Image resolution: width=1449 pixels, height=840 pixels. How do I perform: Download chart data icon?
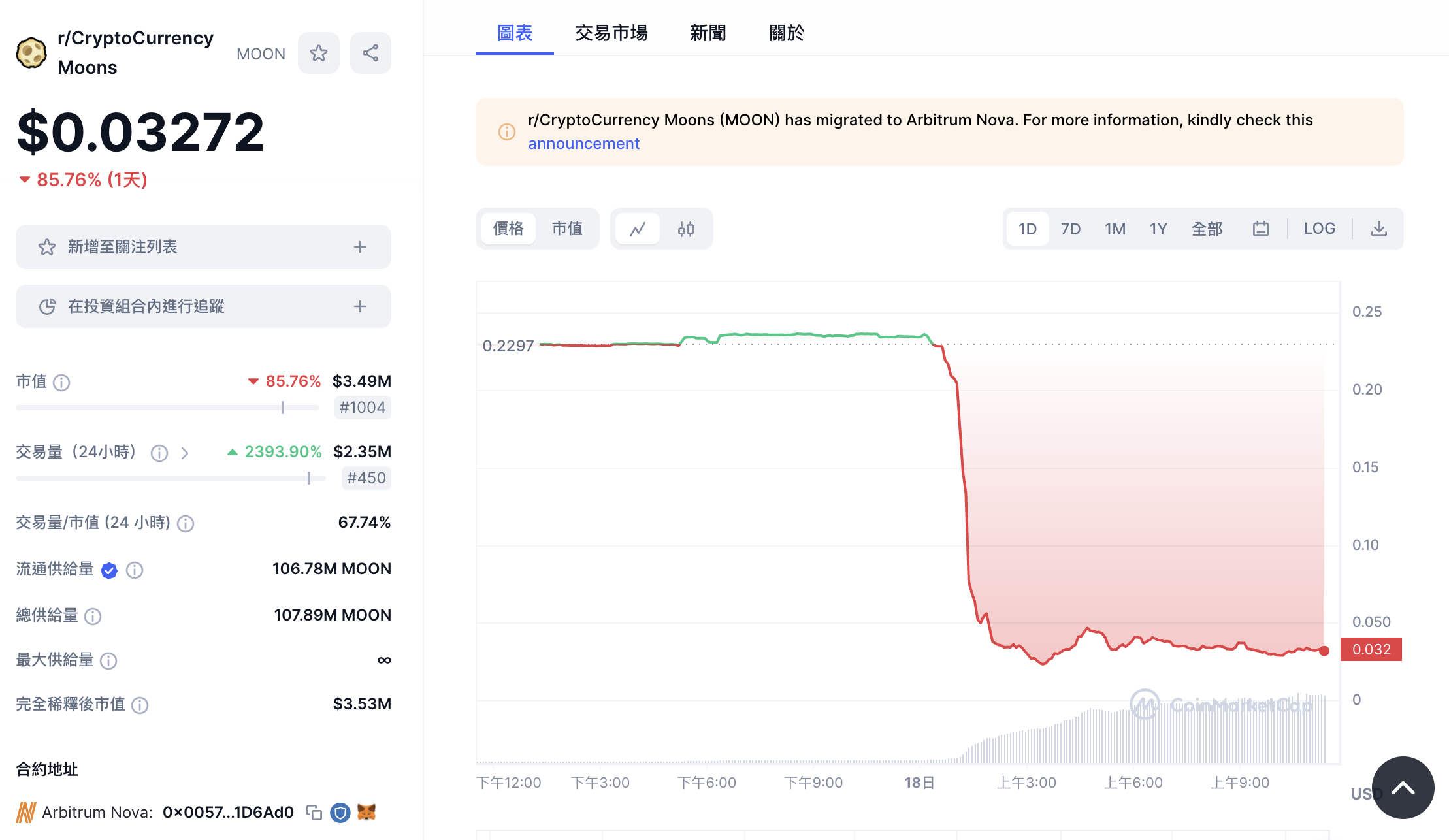click(1379, 229)
